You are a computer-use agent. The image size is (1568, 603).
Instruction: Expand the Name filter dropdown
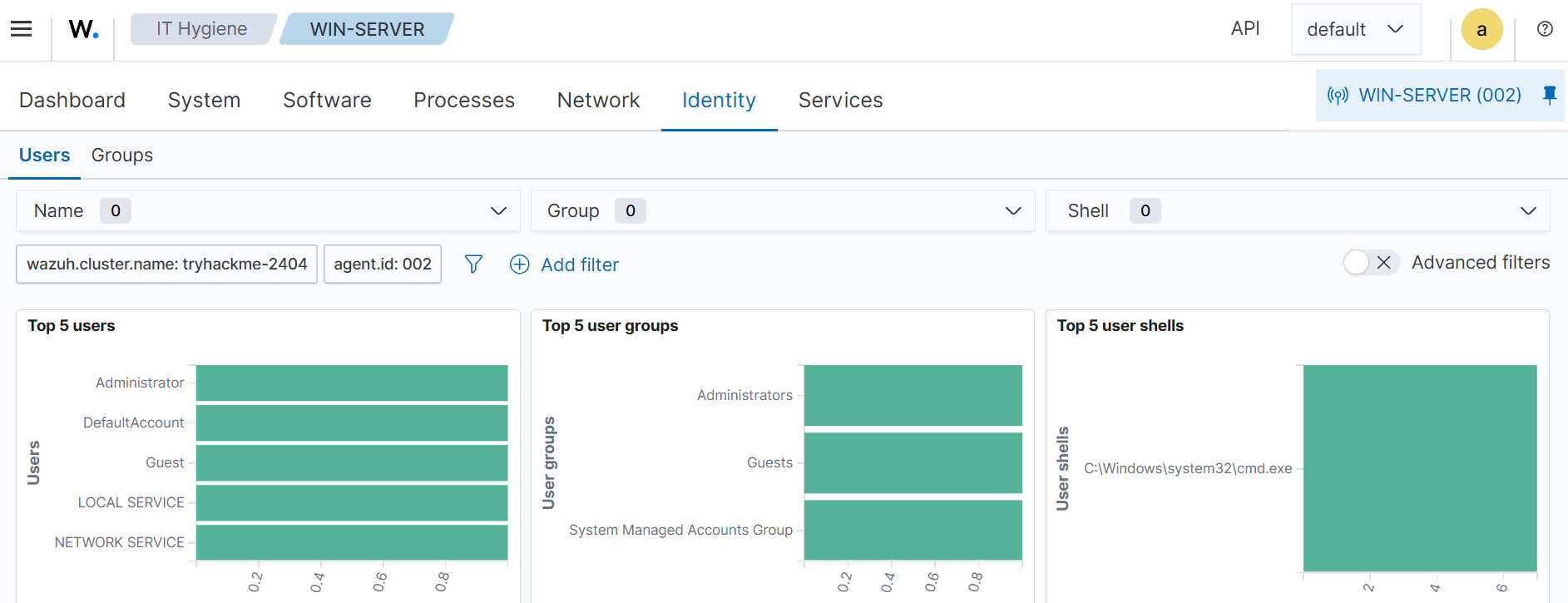click(268, 210)
